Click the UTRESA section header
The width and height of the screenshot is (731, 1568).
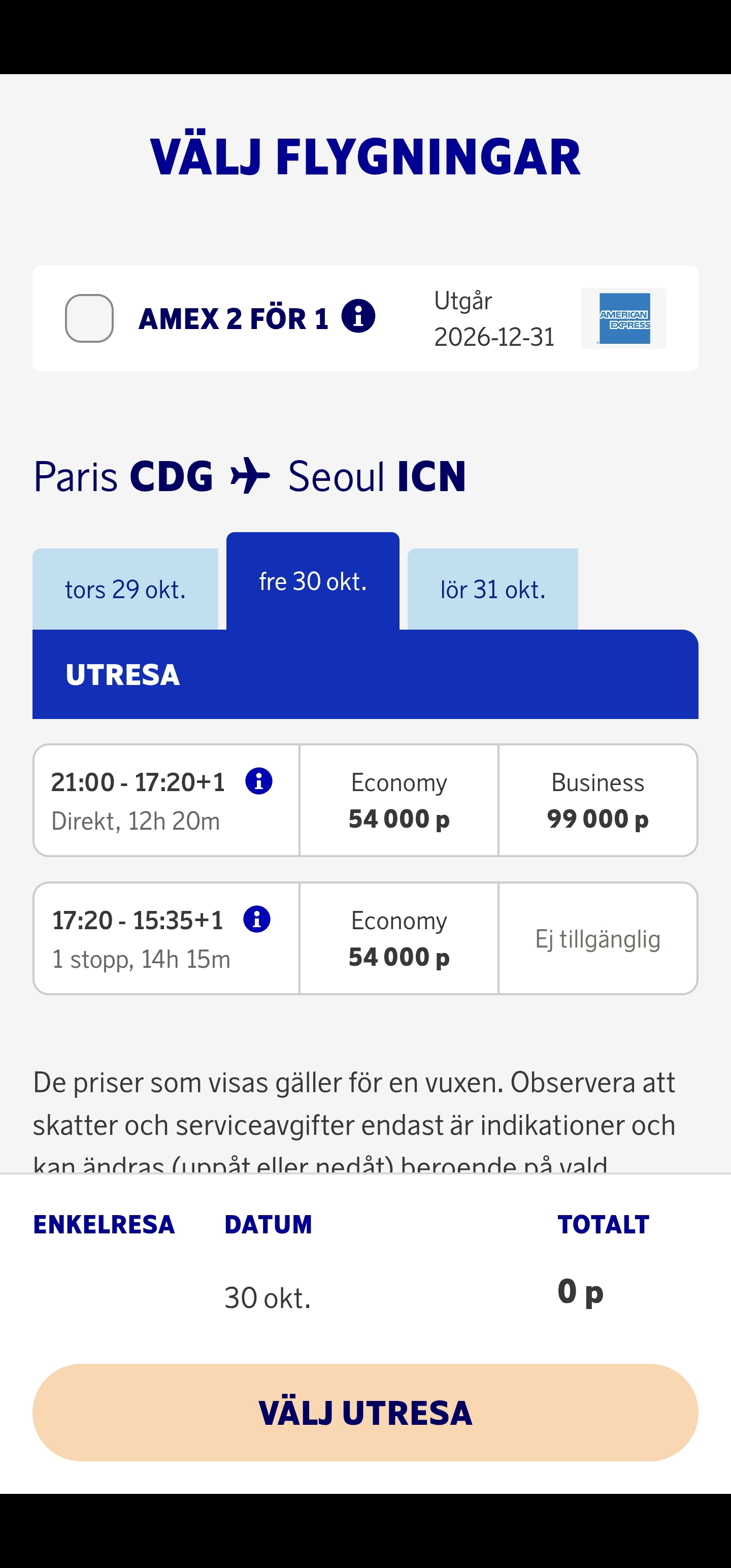click(x=365, y=674)
